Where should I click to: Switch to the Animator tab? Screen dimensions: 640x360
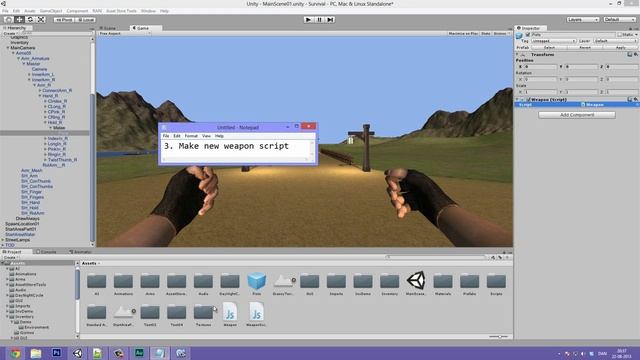[x=81, y=252]
